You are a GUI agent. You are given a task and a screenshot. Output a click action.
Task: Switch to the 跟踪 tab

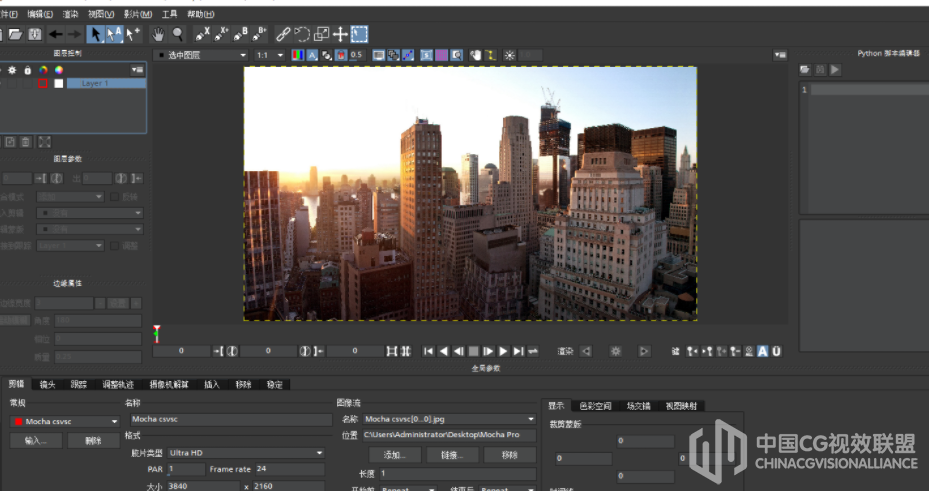[78, 384]
